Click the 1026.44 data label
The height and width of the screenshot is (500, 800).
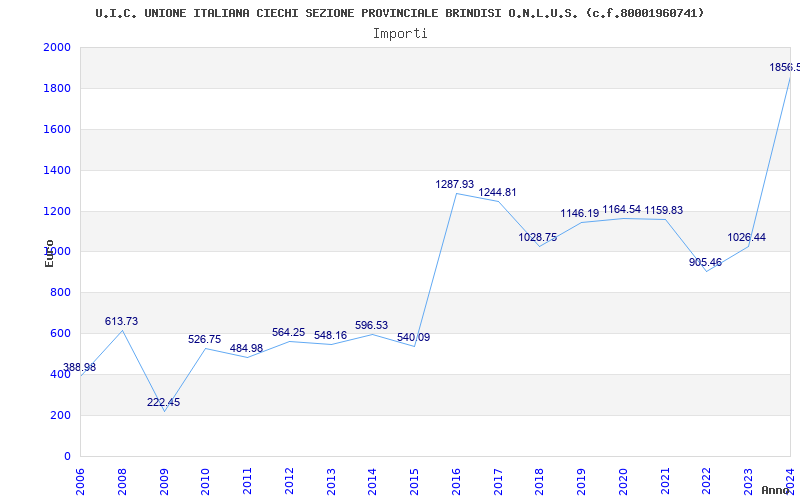[x=746, y=238]
